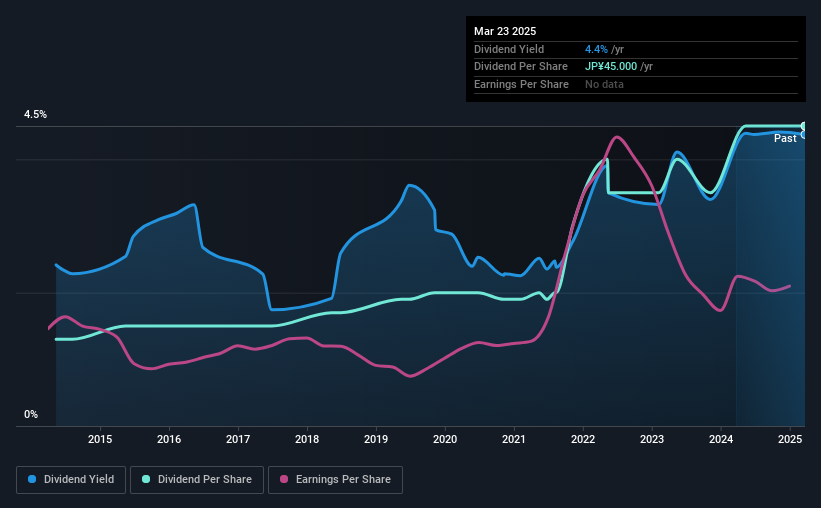This screenshot has height=508, width=821.
Task: Click the pink Earnings Per Share legend dot
Action: click(x=284, y=479)
